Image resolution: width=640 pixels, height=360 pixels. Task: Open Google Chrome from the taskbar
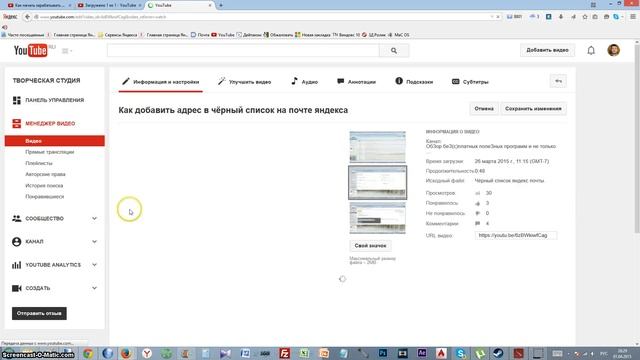[88, 353]
